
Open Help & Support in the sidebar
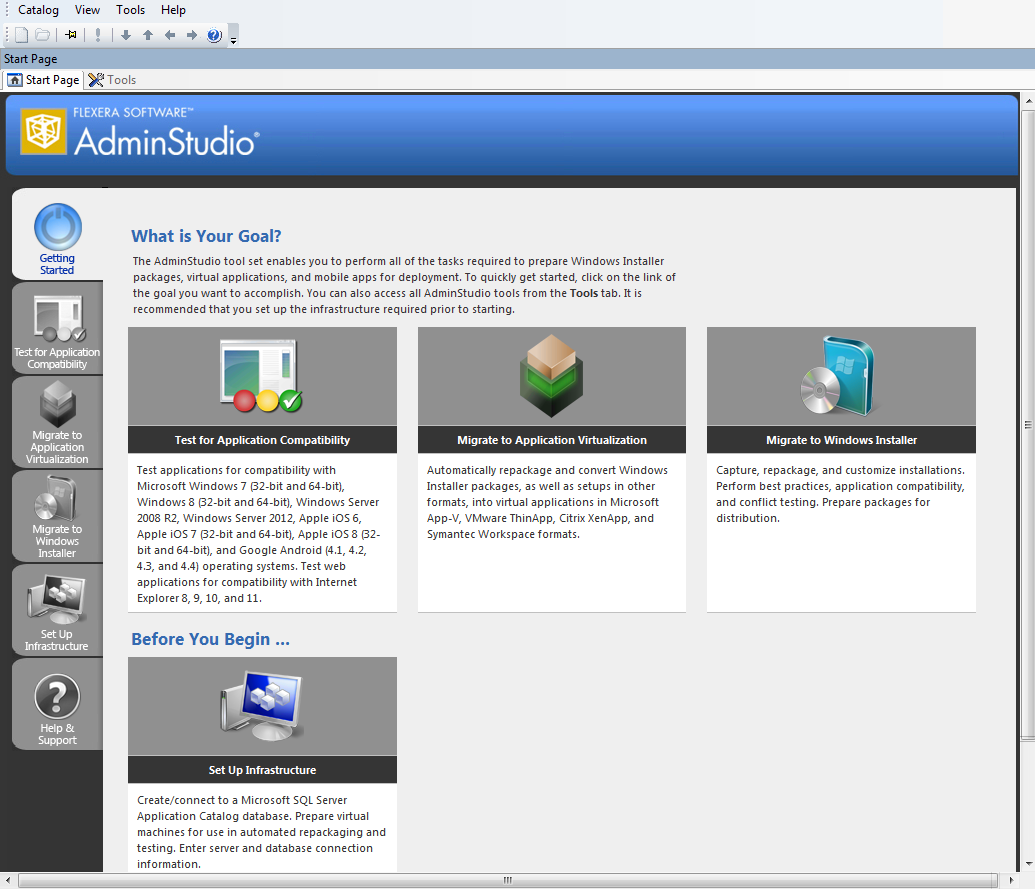click(57, 706)
